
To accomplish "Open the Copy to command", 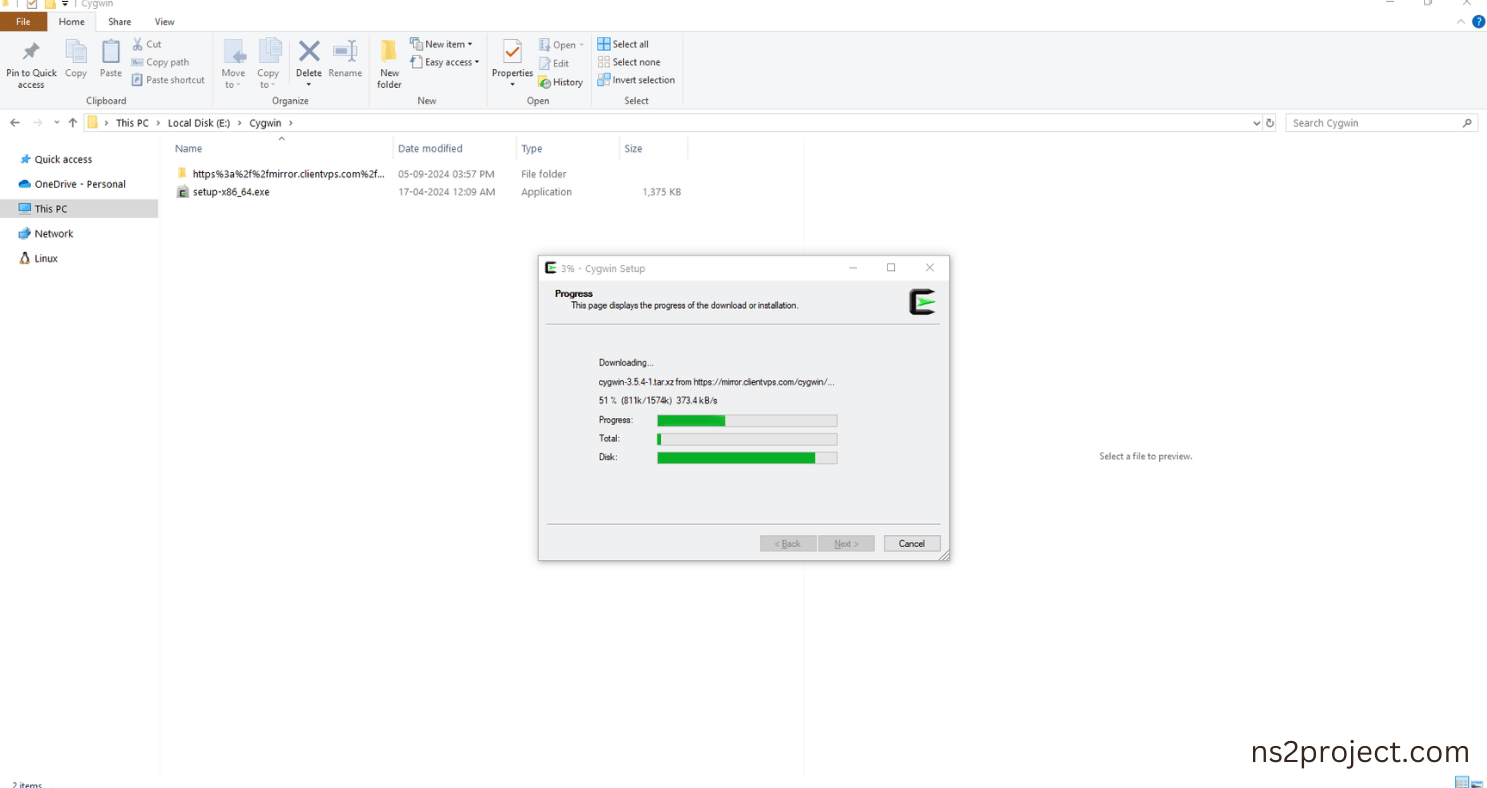I will [x=268, y=65].
